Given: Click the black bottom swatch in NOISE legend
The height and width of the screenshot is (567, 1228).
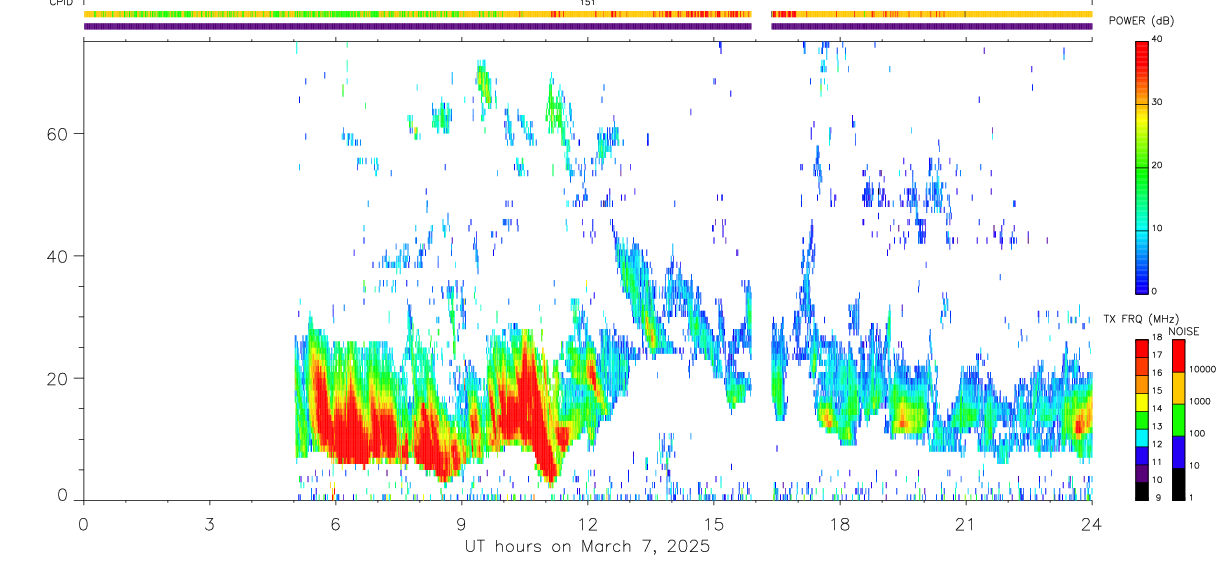Looking at the screenshot, I should [1177, 484].
